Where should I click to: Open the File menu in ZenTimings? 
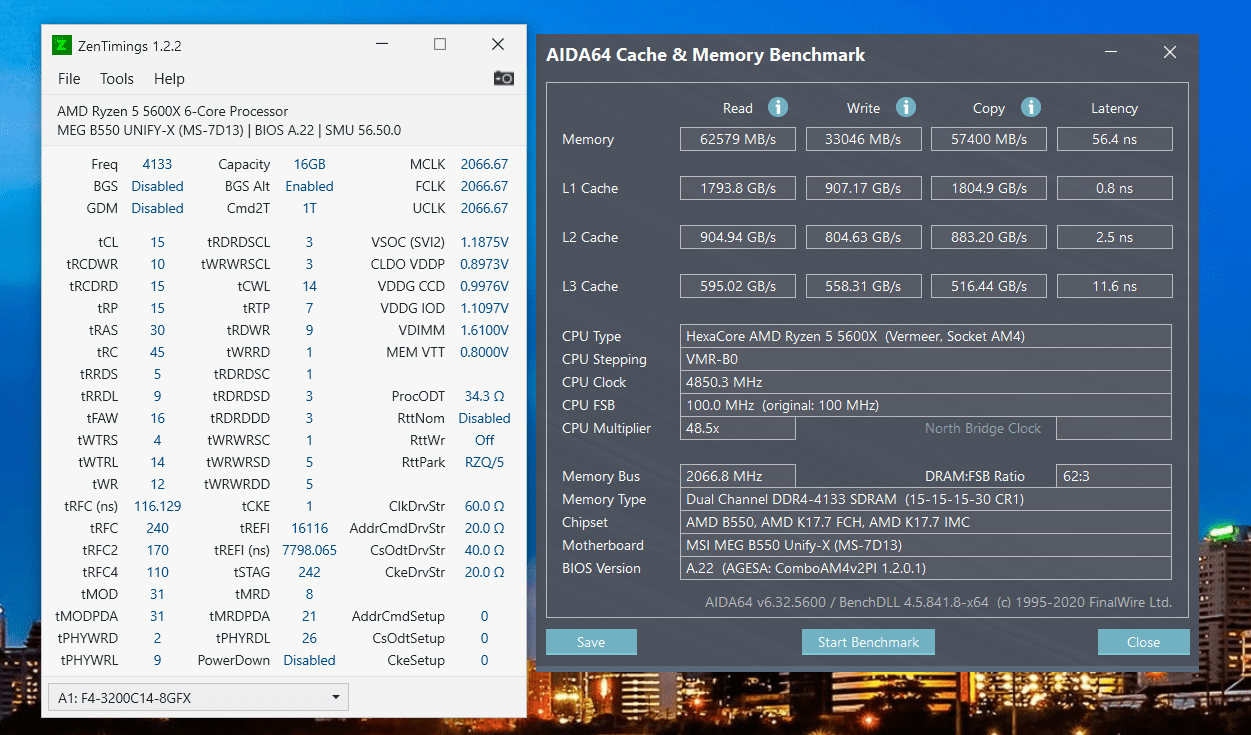coord(69,79)
